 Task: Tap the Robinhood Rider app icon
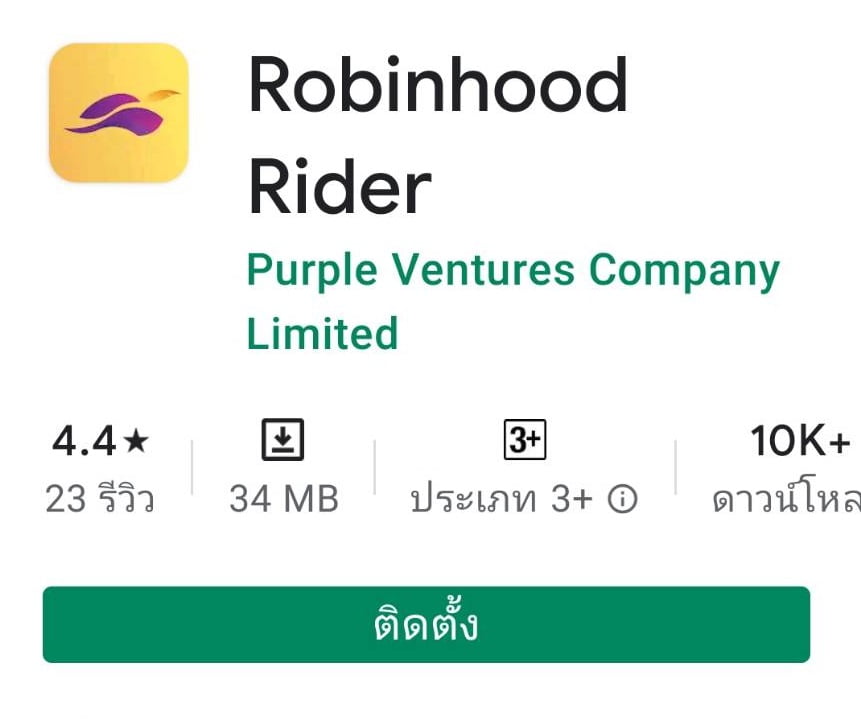[119, 113]
